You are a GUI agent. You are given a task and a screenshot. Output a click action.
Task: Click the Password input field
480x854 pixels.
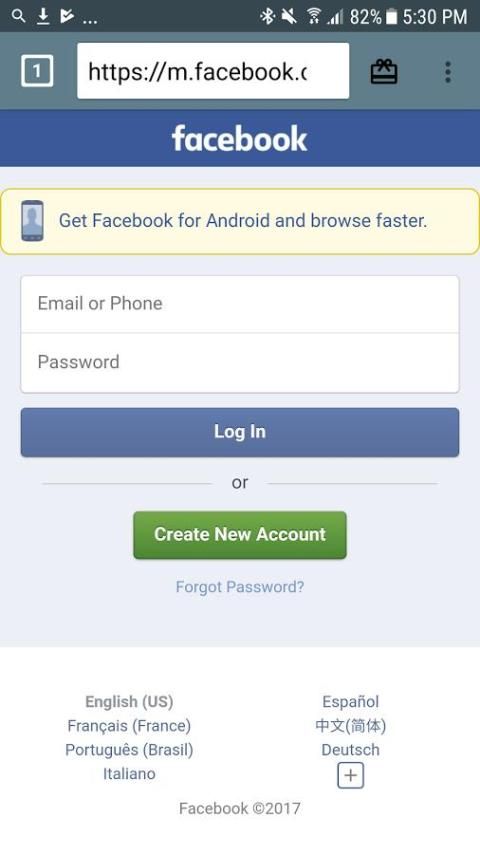click(240, 363)
